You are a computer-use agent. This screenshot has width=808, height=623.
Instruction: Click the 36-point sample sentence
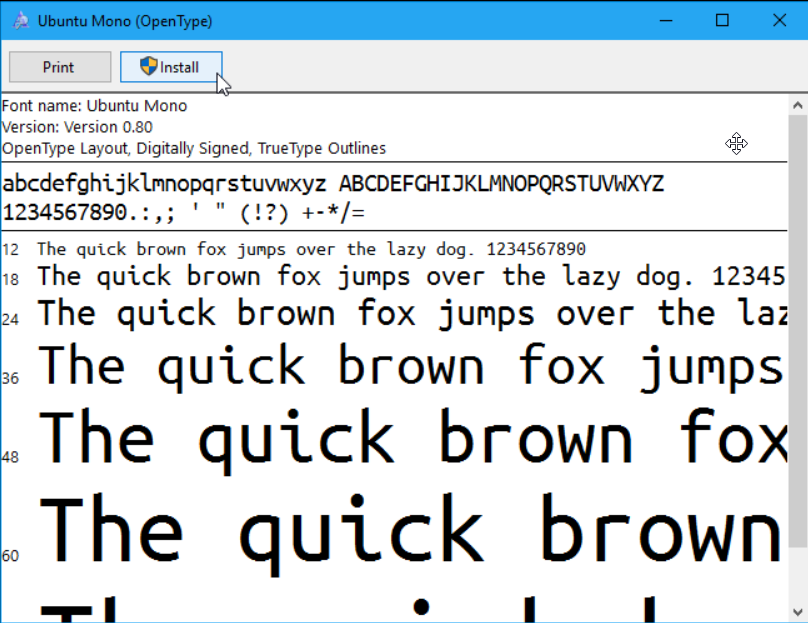(x=411, y=367)
